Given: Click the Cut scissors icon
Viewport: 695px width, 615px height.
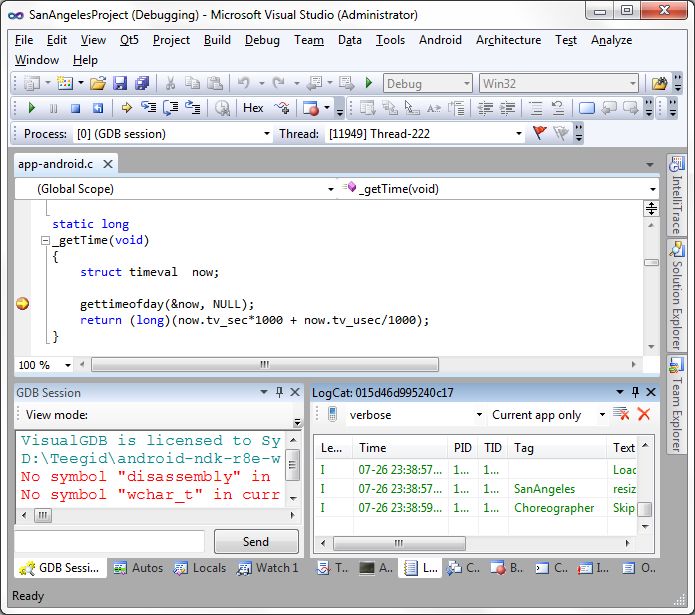Looking at the screenshot, I should (170, 83).
